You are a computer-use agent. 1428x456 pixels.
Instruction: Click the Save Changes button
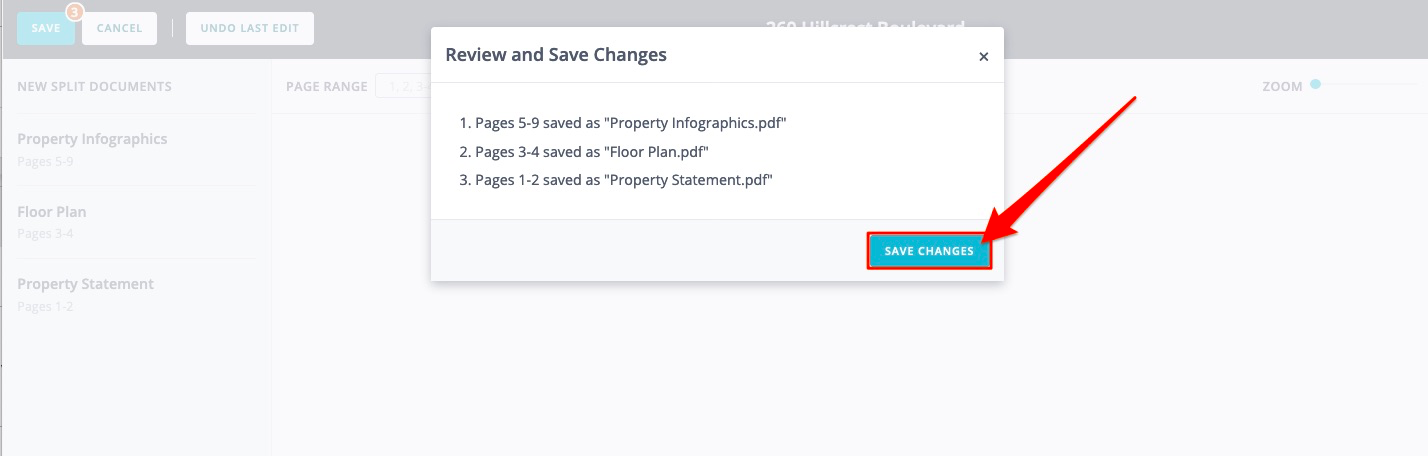click(929, 252)
